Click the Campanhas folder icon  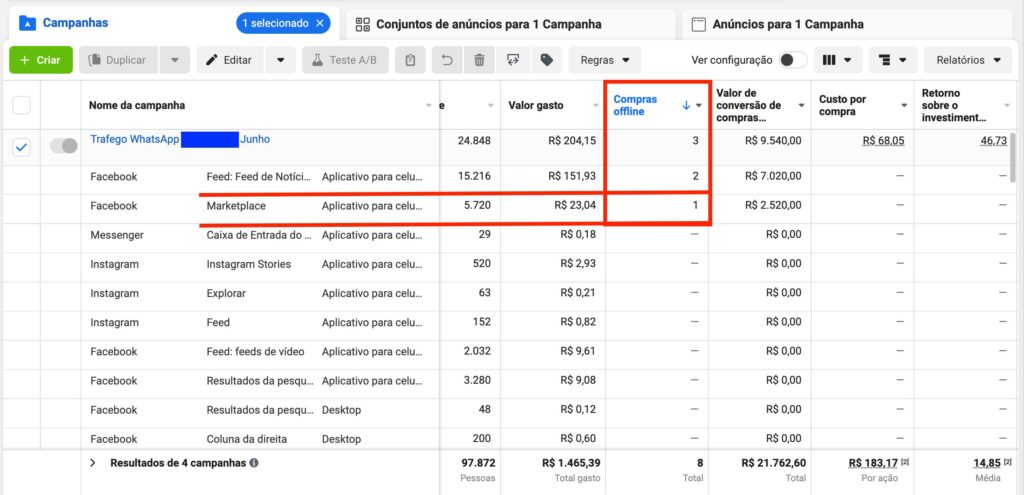pyautogui.click(x=27, y=24)
